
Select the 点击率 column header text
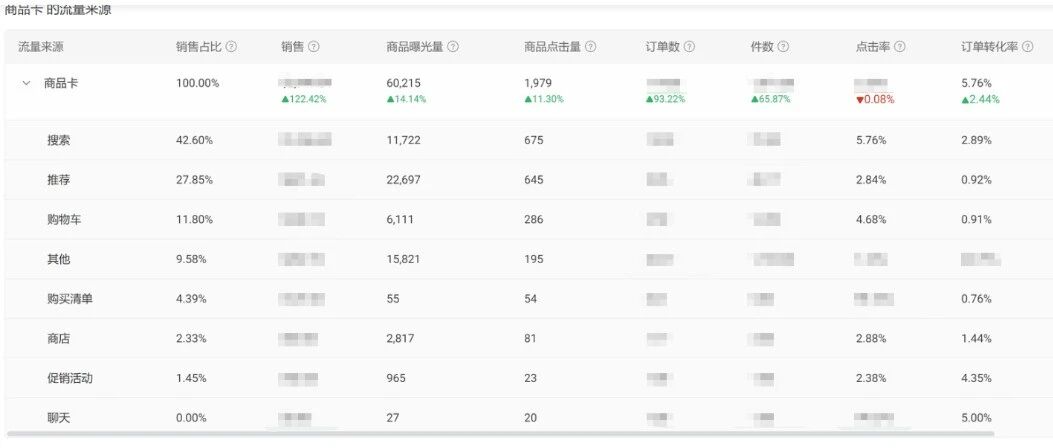point(872,47)
